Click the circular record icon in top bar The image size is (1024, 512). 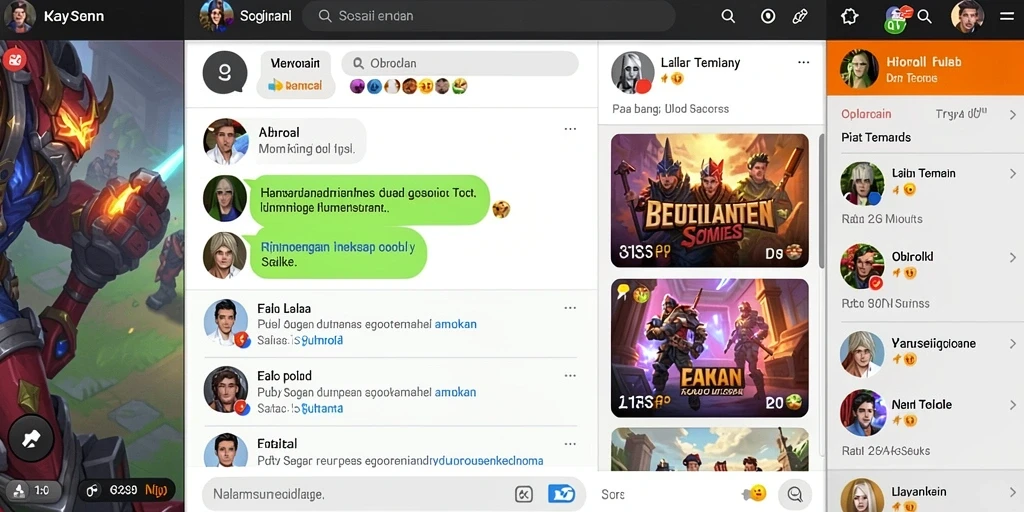tap(768, 16)
